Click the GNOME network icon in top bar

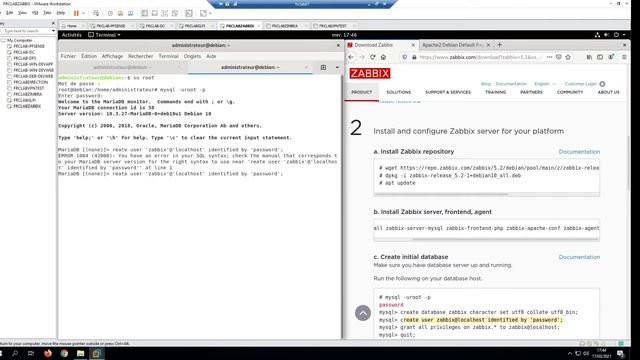pyautogui.click(x=597, y=35)
